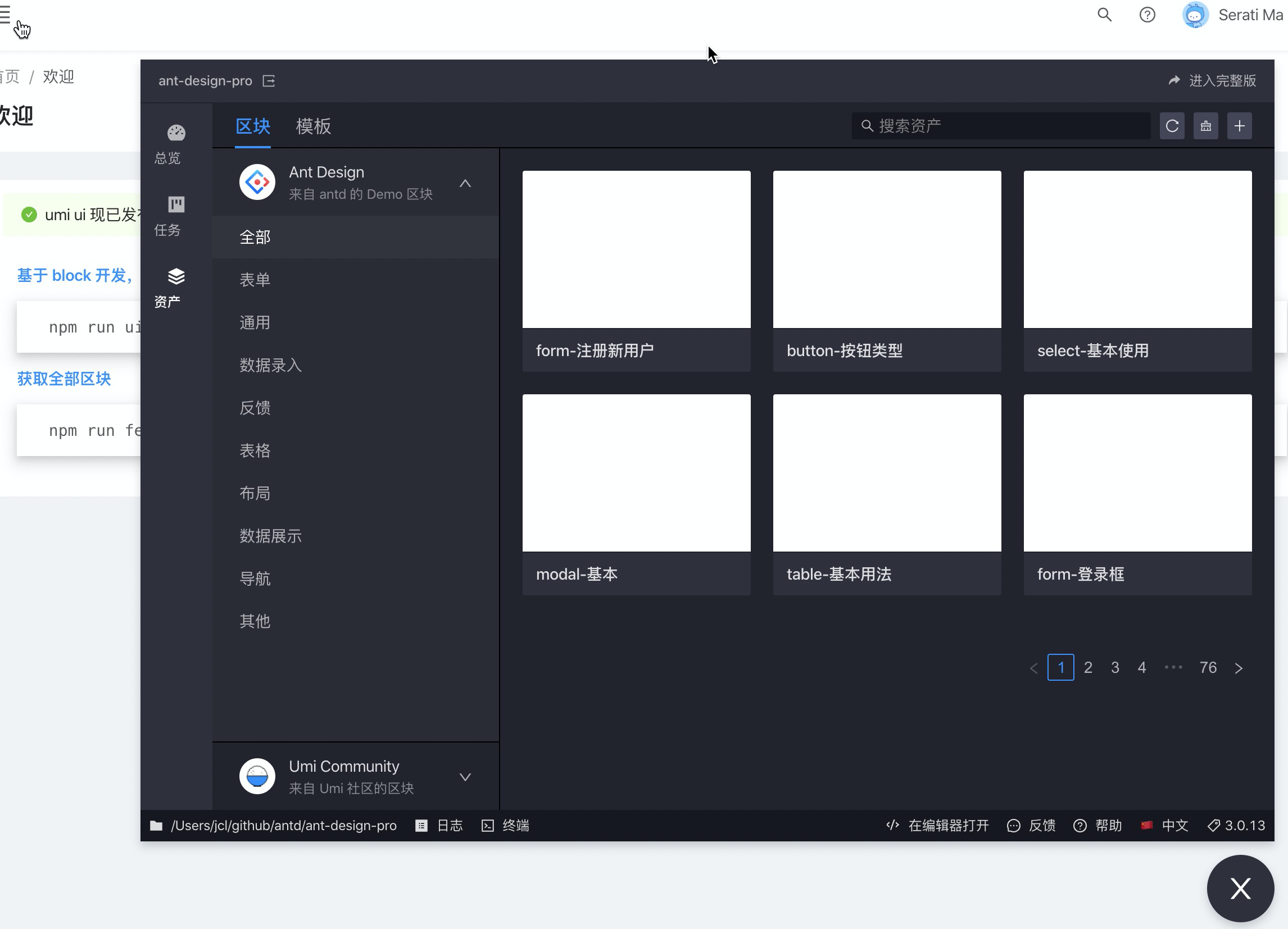Viewport: 1288px width, 929px height.
Task: Click the search magnifier in the top bar
Action: tap(1104, 15)
